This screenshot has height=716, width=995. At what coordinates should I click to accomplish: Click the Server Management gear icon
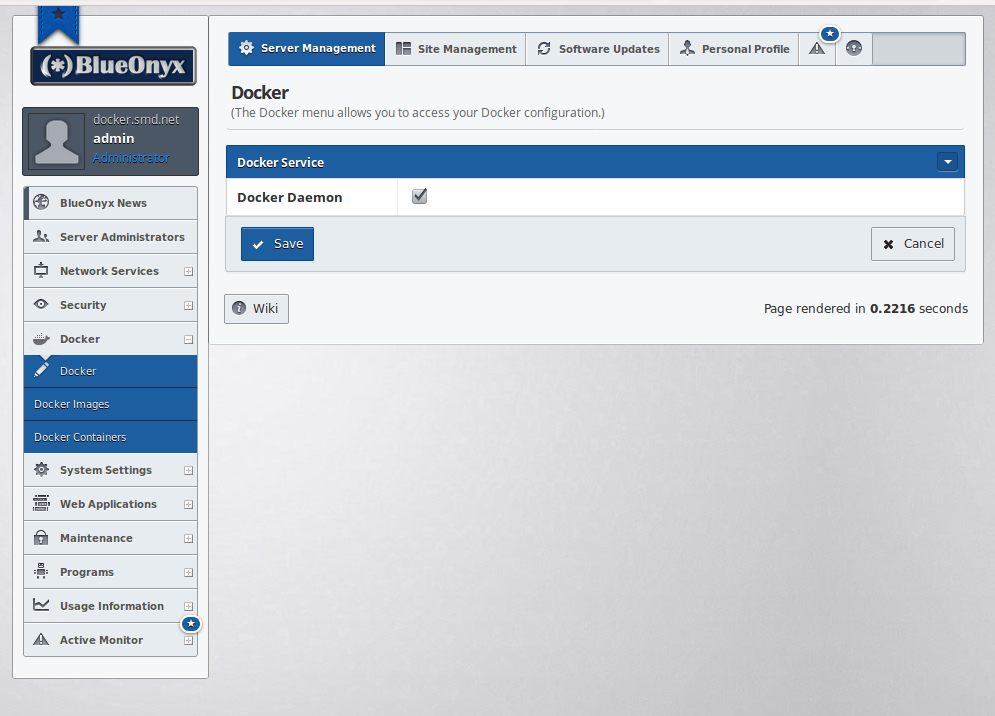coord(246,48)
